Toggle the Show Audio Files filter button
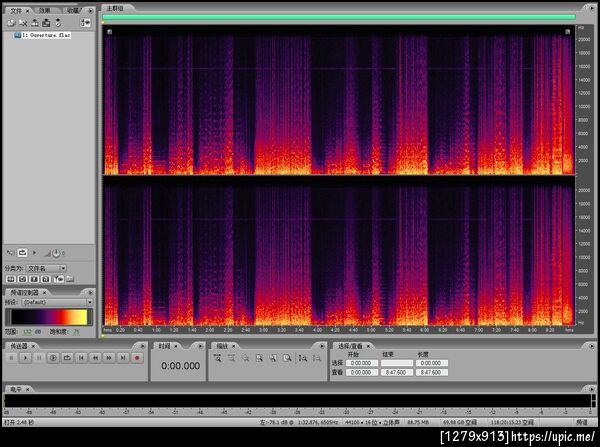 [11, 279]
